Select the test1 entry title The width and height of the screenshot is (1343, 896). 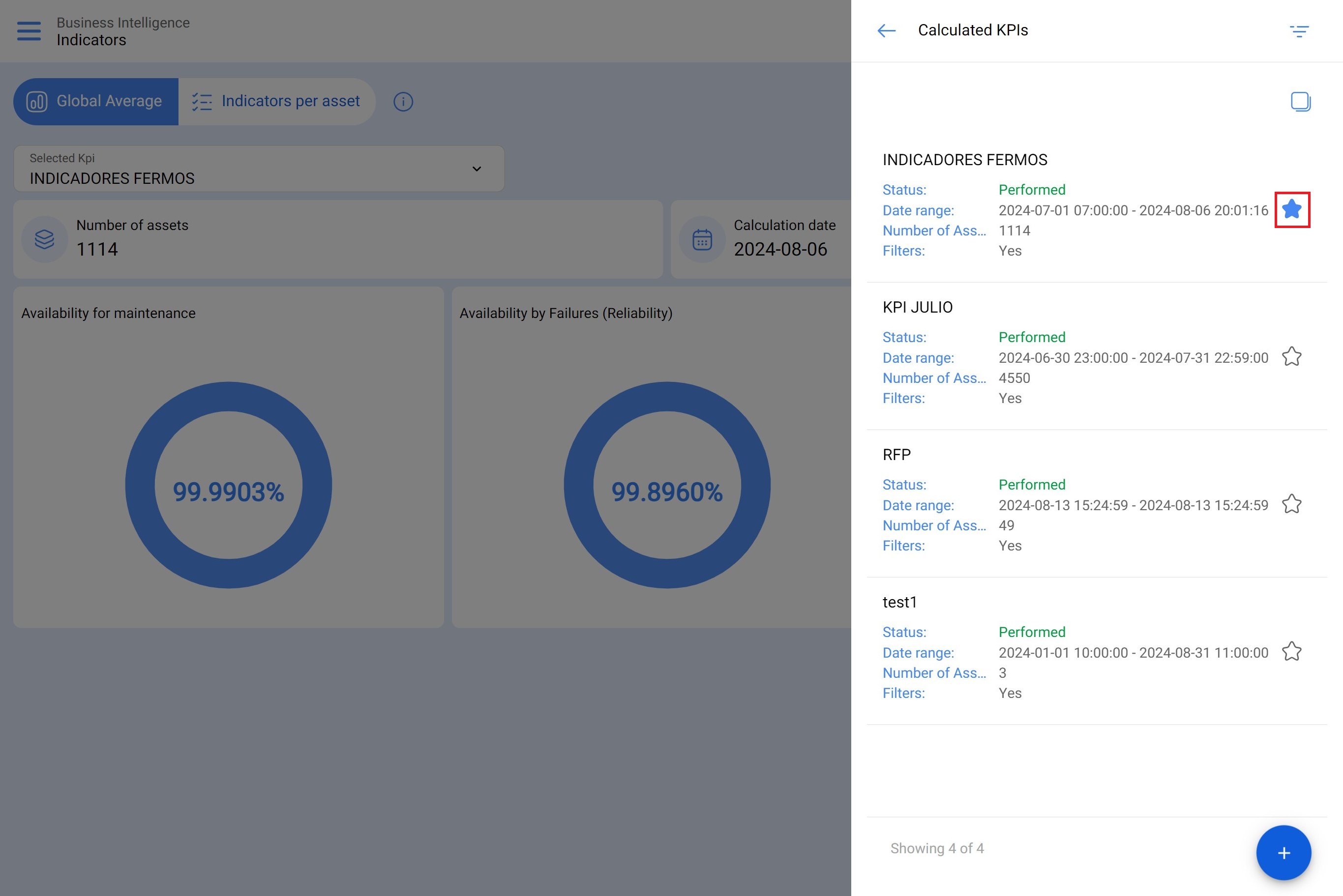(899, 602)
